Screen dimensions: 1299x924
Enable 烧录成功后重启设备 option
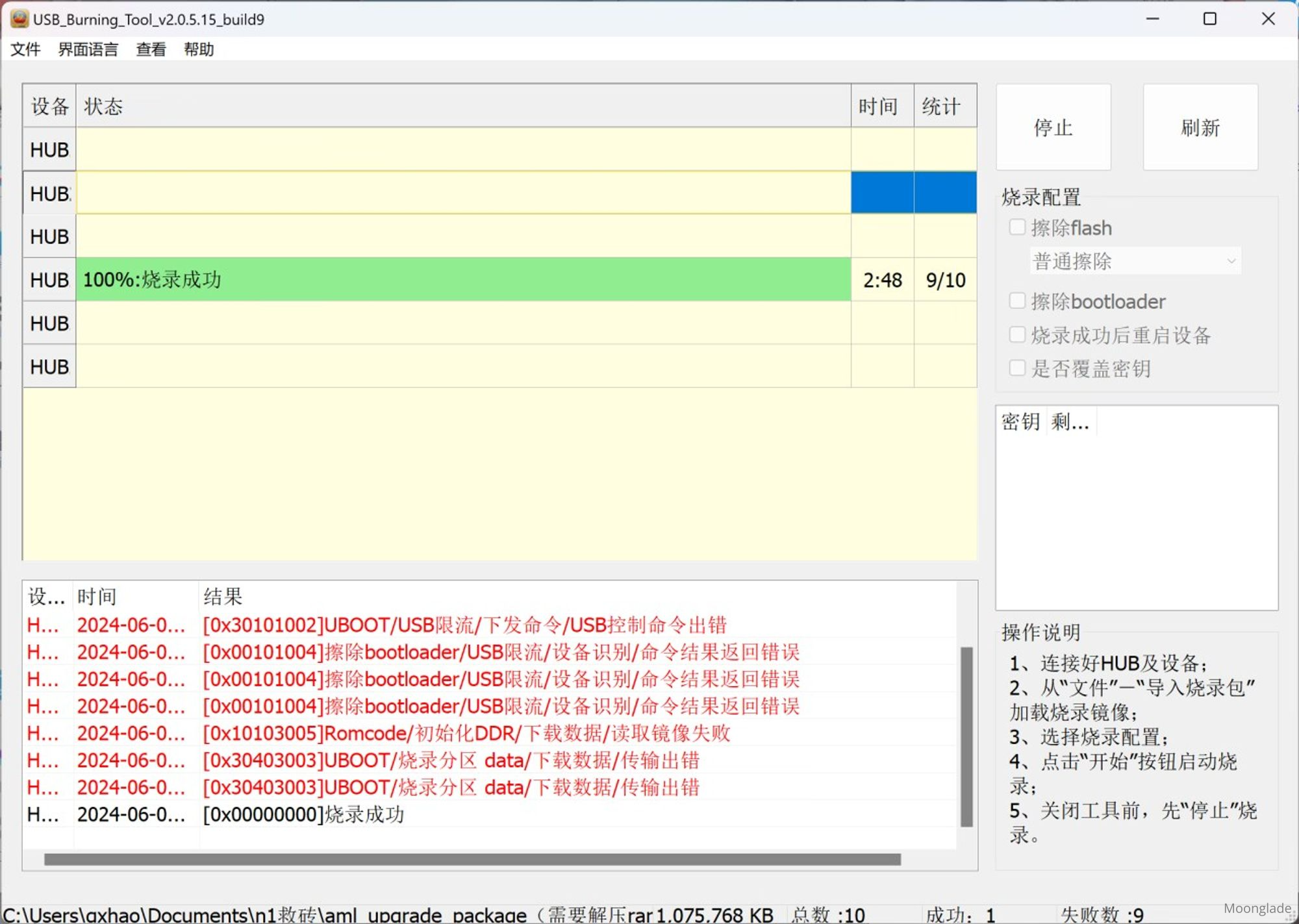coord(1017,334)
